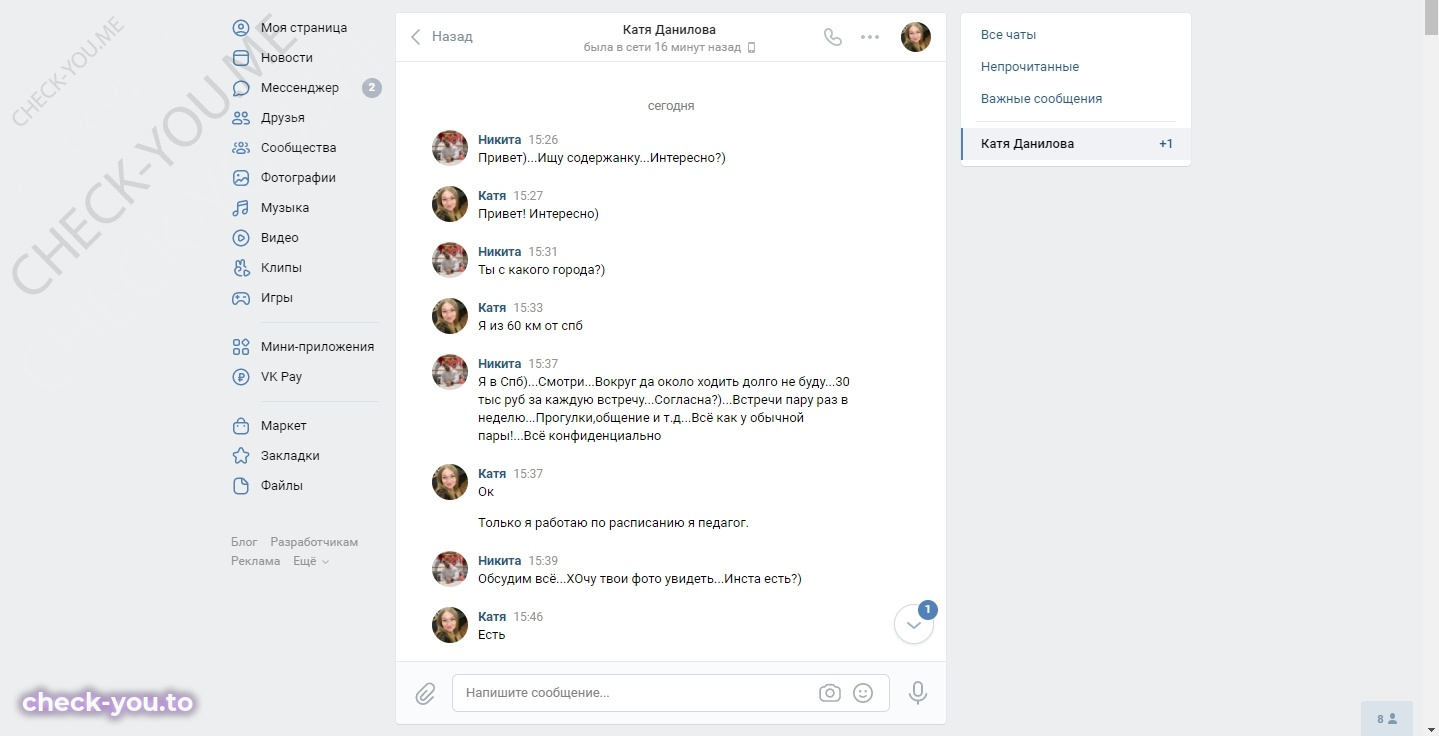Open the Клипы icon

pyautogui.click(x=241, y=268)
